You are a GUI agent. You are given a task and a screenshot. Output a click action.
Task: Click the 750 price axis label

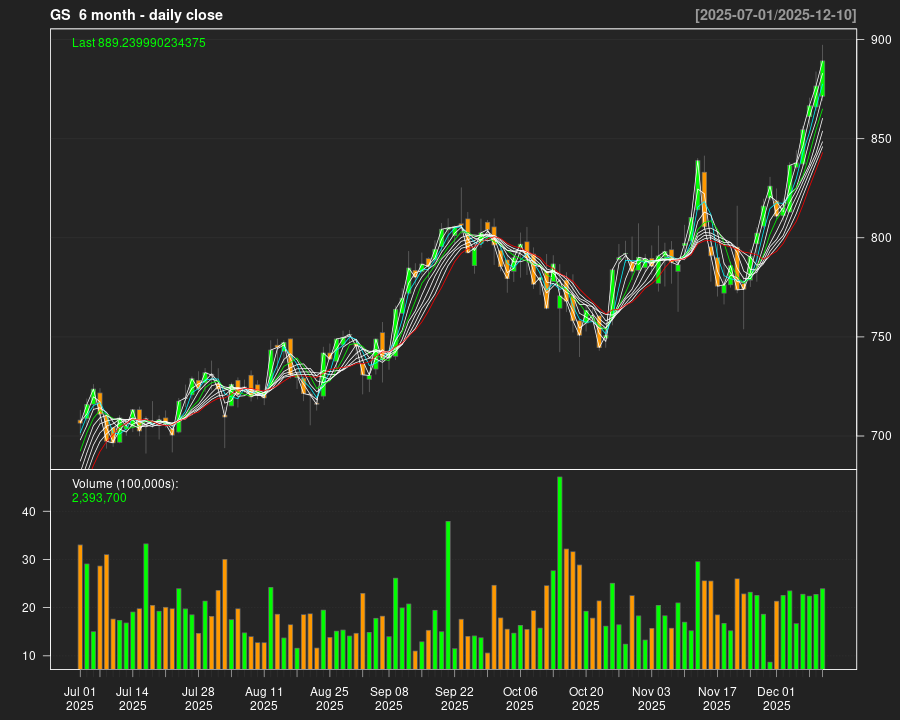tap(880, 337)
